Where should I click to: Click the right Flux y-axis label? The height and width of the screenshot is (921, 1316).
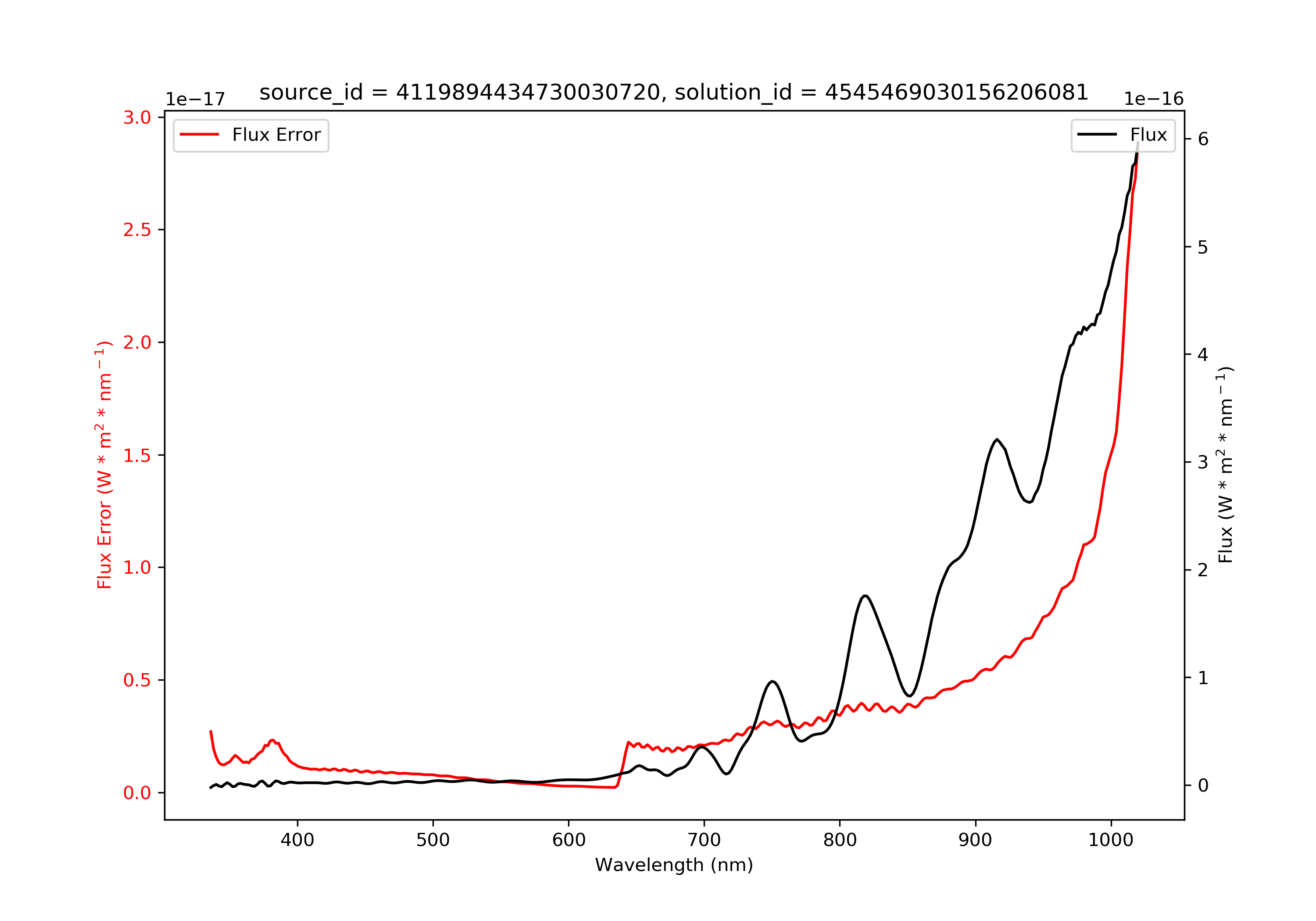pyautogui.click(x=1226, y=465)
